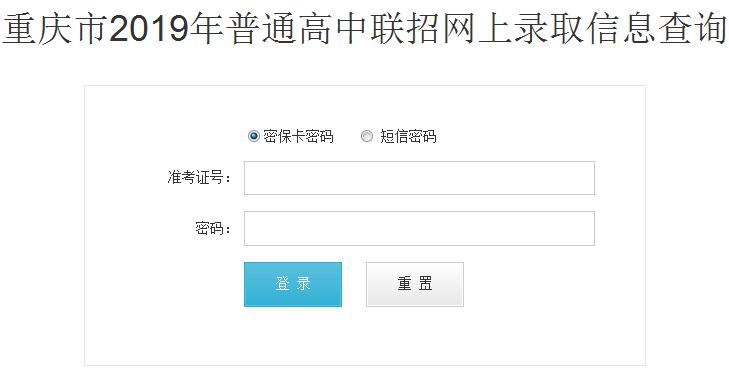Clear the form using the 重置 button
Image resolution: width=729 pixels, height=378 pixels.
pyautogui.click(x=415, y=284)
